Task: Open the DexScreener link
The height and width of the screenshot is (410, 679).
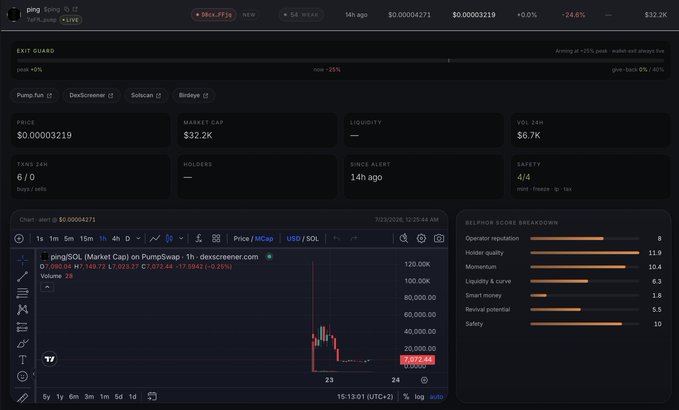Action: [91, 95]
